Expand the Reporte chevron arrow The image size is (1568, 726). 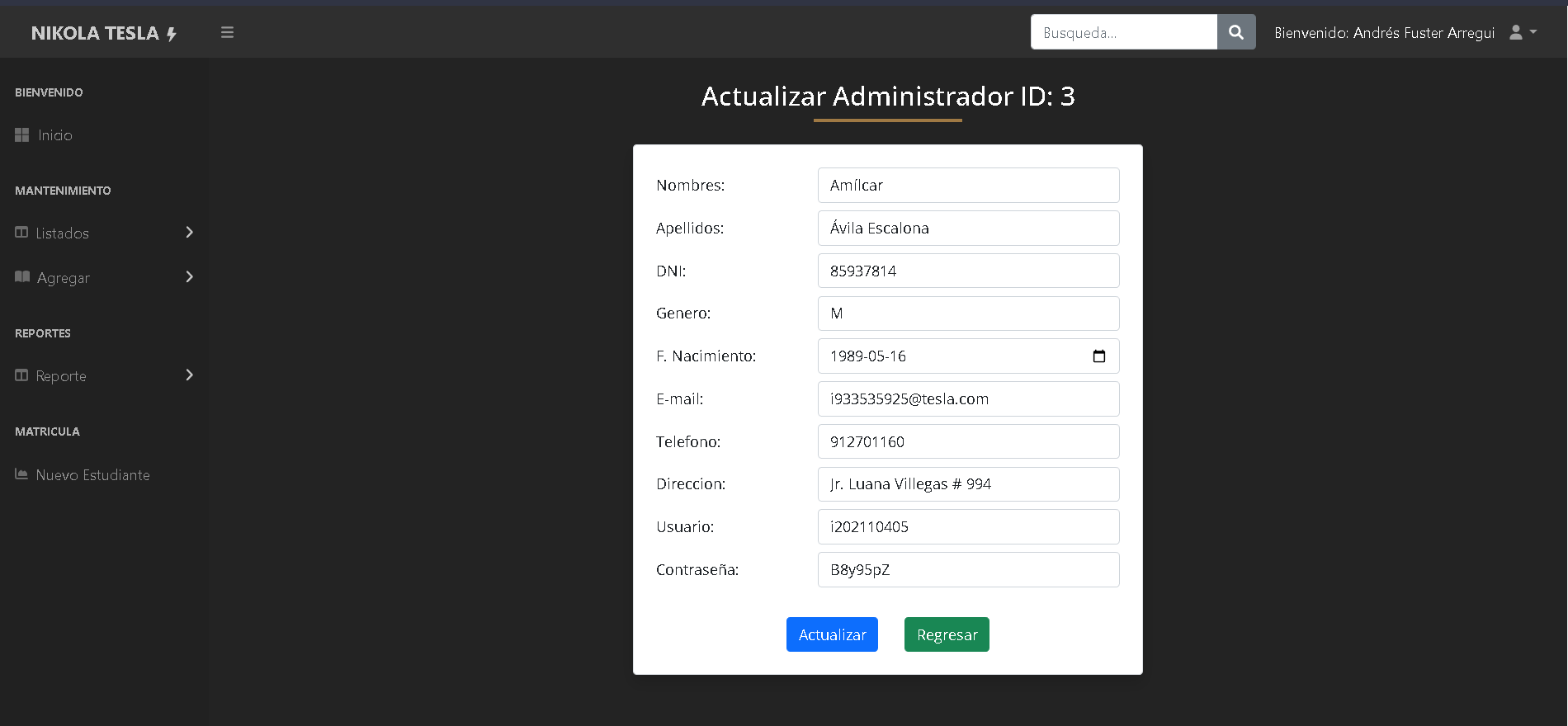click(190, 375)
